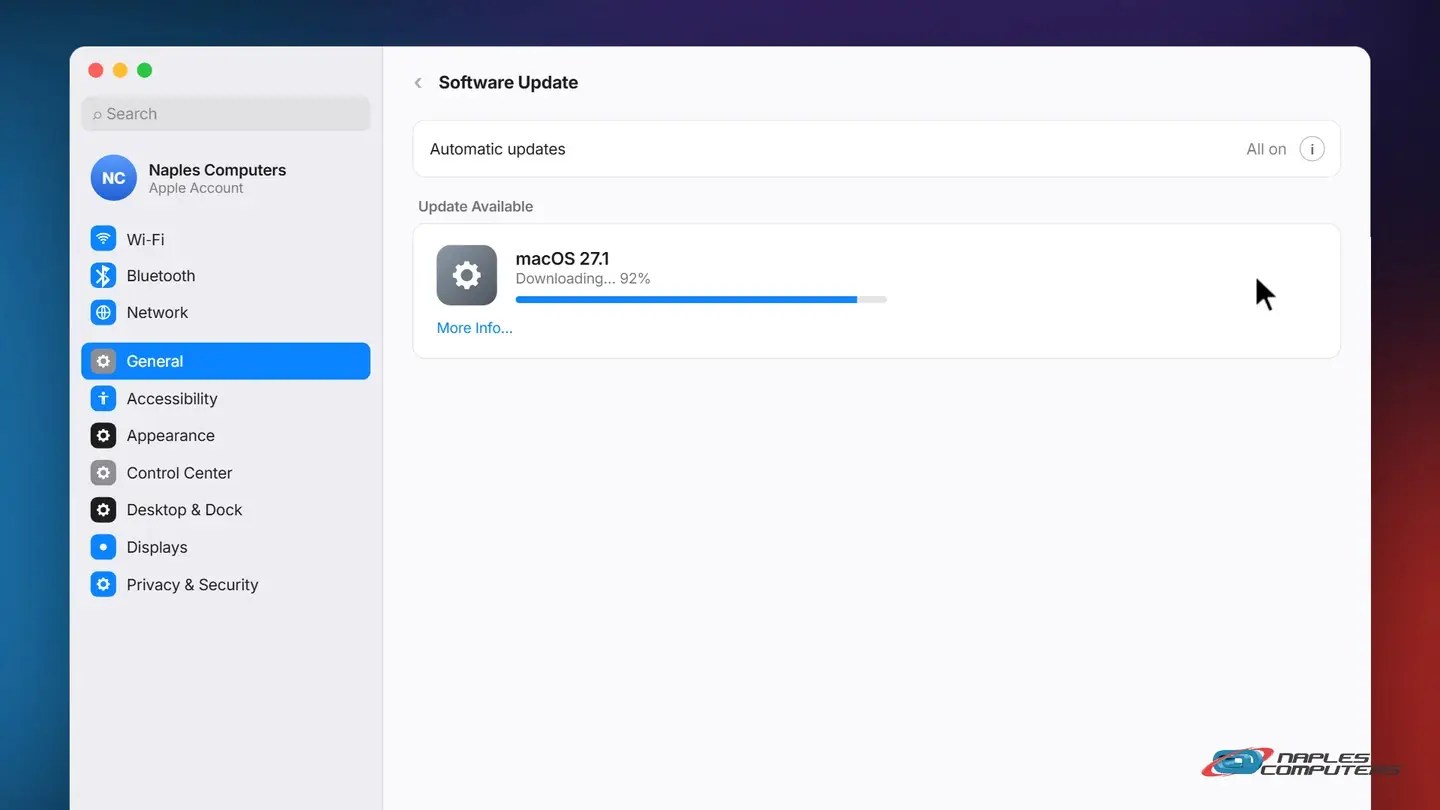Select the Accessibility label in sidebar
Screen dimensions: 1440x810
point(172,399)
